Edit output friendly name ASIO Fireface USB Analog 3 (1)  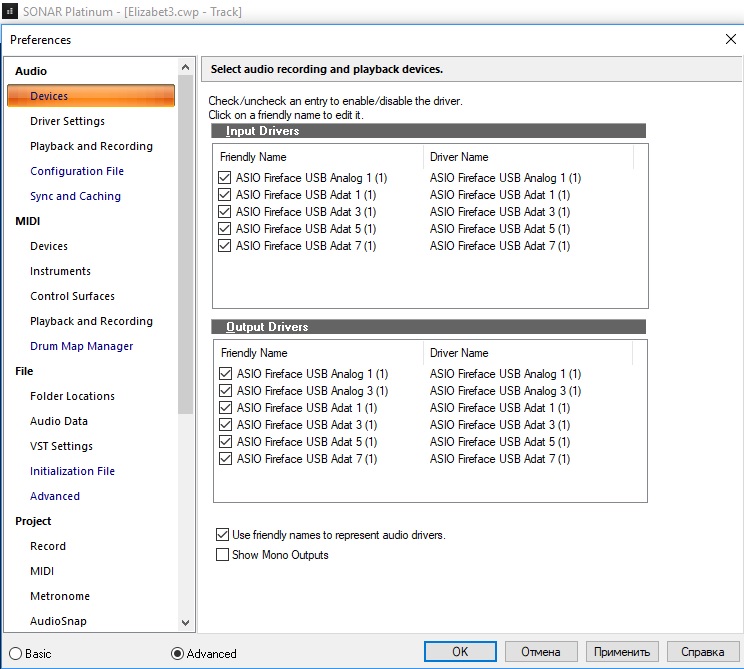[x=312, y=390]
